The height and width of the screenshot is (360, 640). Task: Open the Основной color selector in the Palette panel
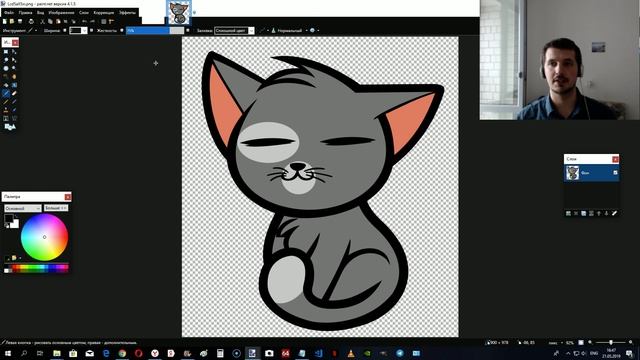pos(23,208)
